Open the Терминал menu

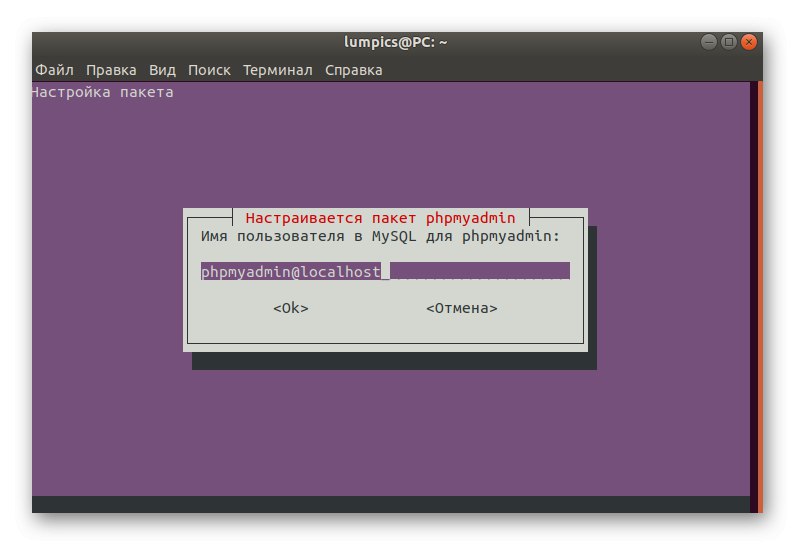tap(278, 70)
